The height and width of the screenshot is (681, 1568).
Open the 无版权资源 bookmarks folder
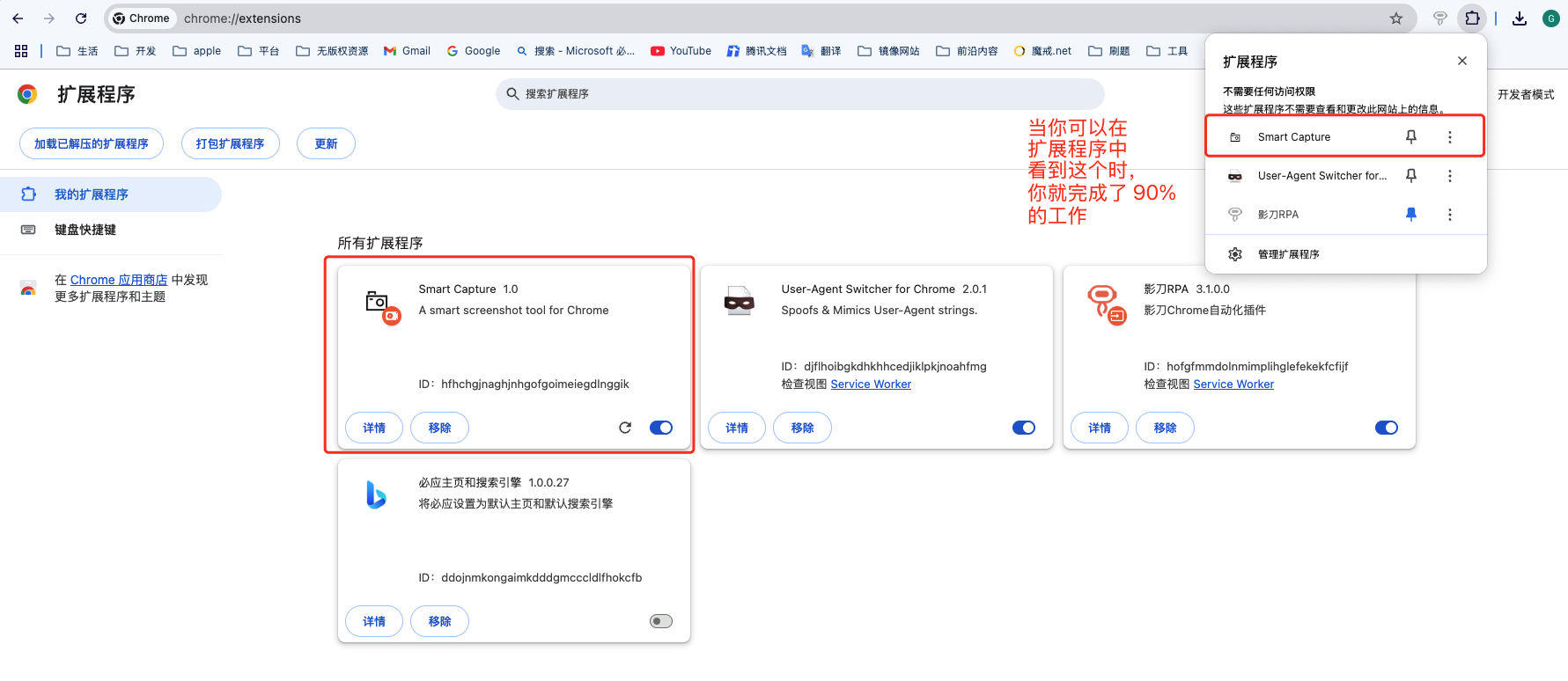tap(333, 51)
